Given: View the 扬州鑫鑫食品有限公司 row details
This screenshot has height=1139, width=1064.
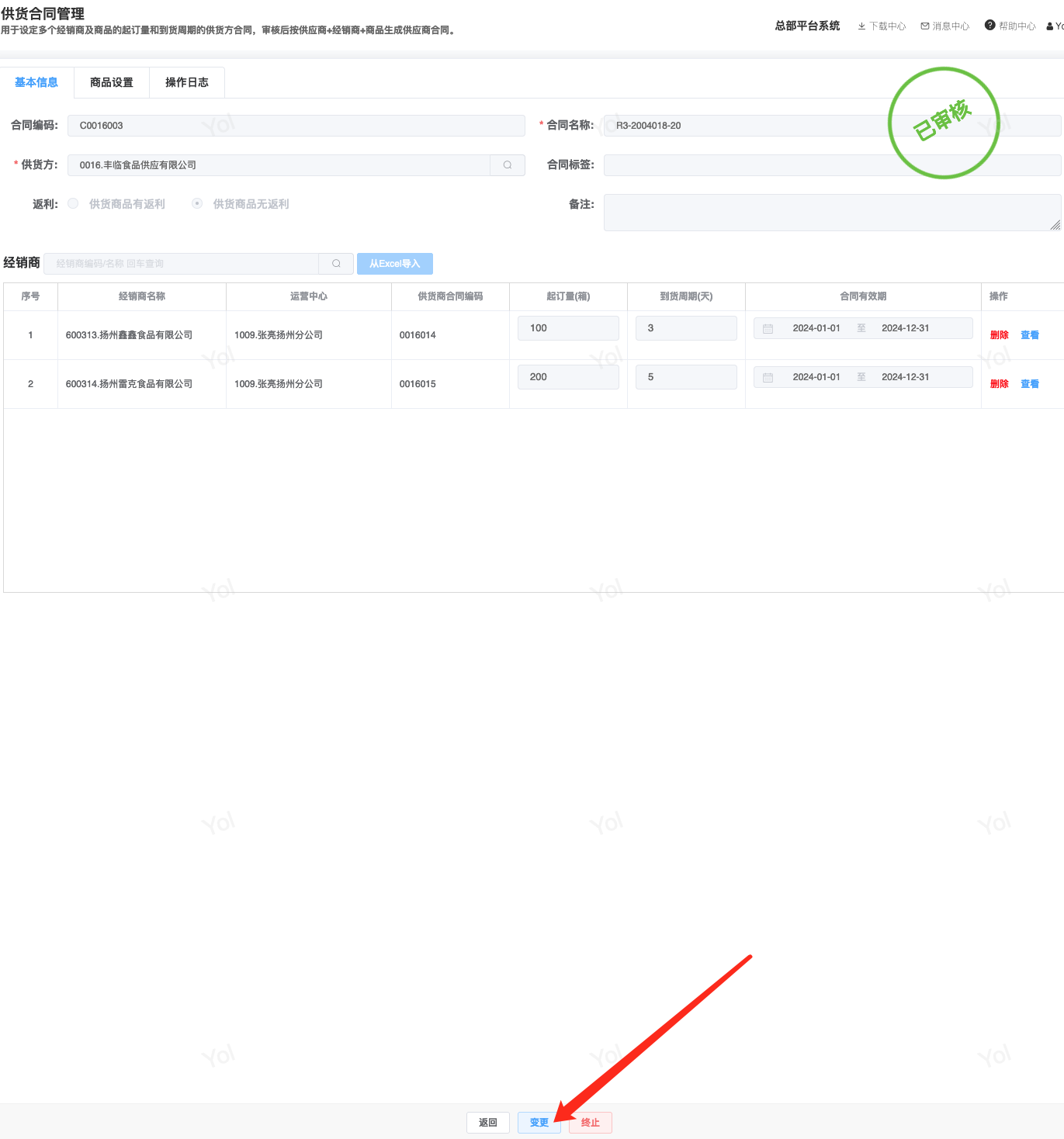Looking at the screenshot, I should (x=1030, y=335).
